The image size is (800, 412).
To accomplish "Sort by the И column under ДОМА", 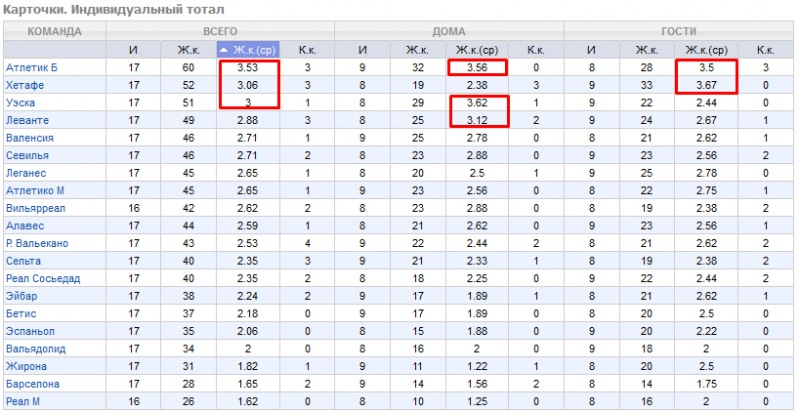I will 362,50.
